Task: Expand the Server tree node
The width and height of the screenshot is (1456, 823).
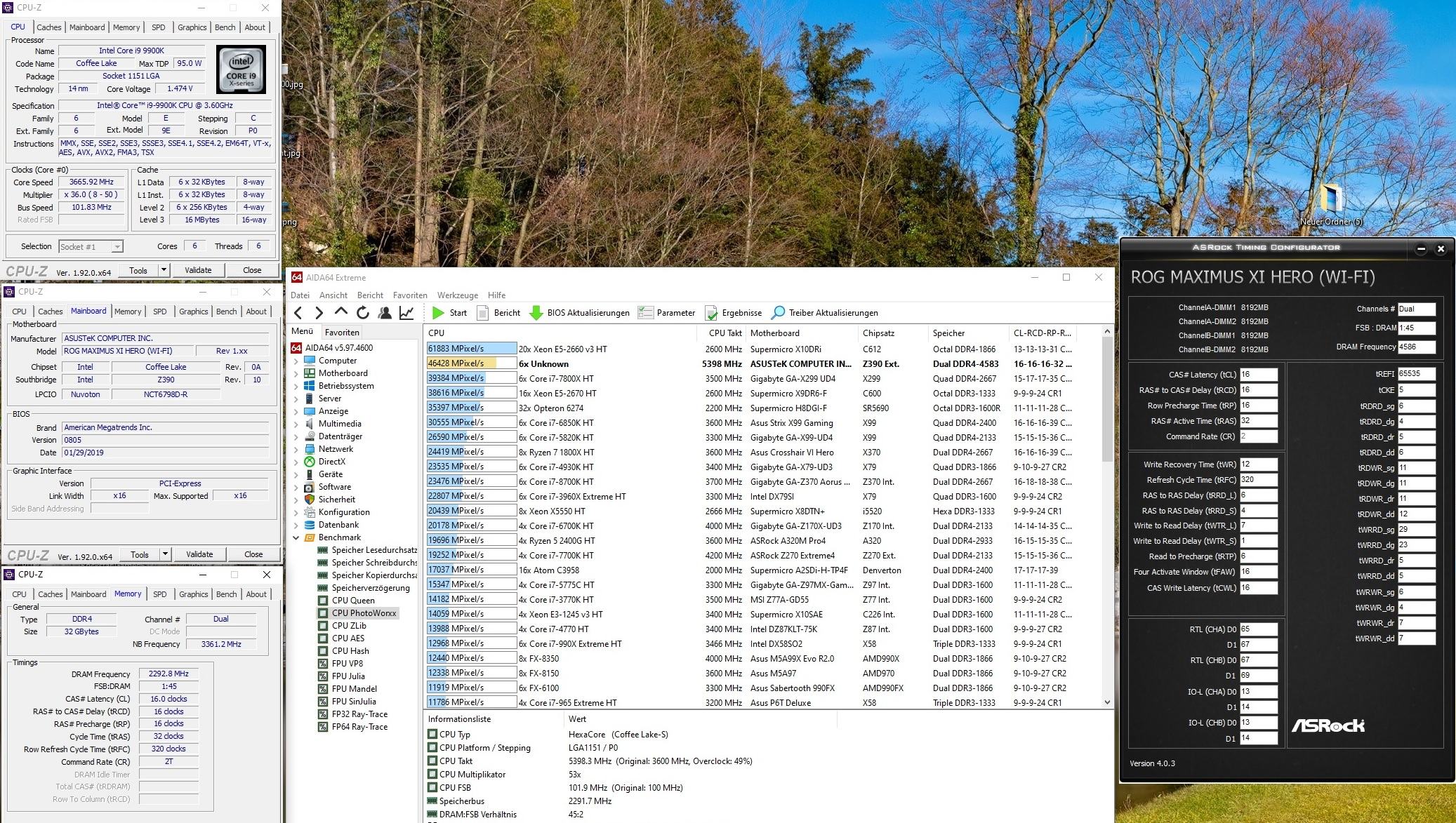Action: (x=296, y=399)
